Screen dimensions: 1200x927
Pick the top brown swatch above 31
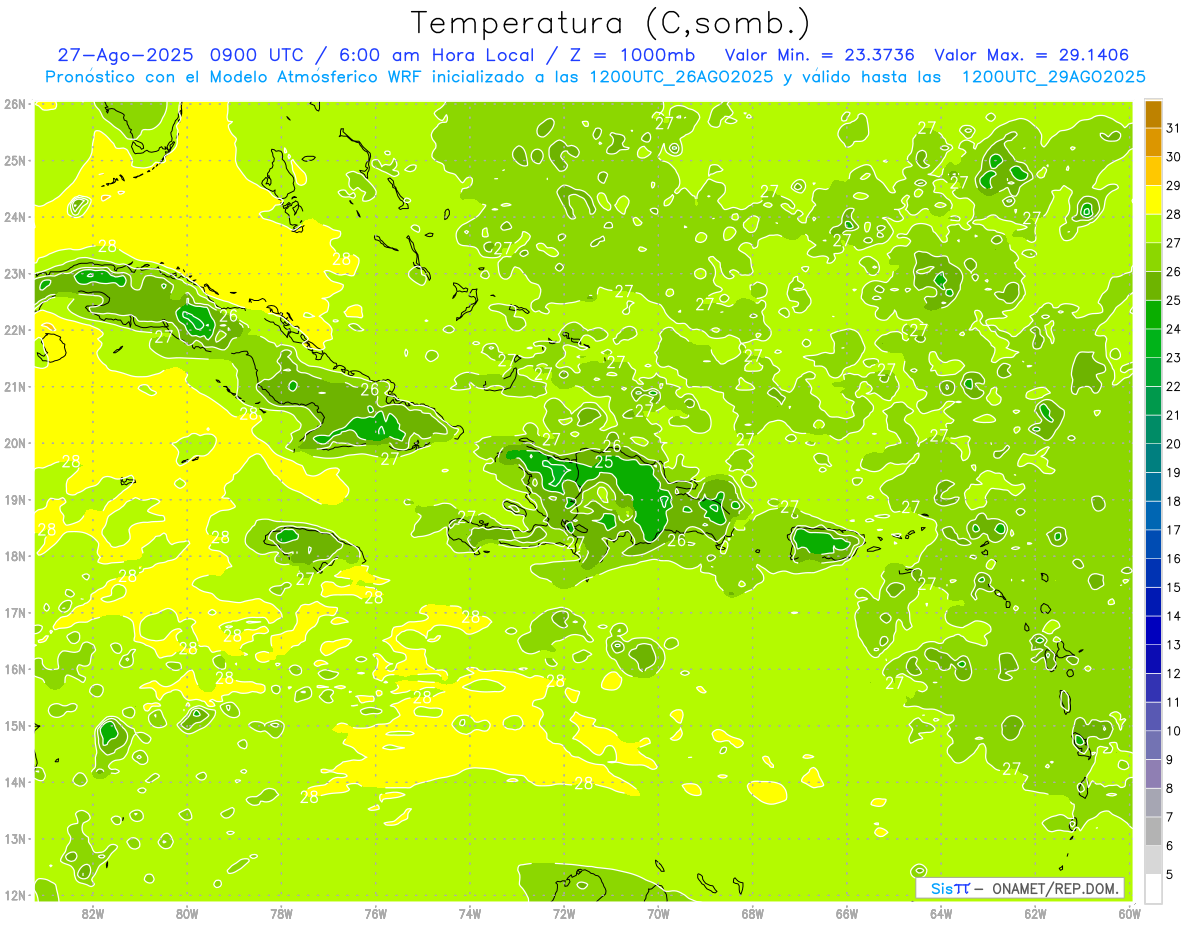pos(1153,115)
